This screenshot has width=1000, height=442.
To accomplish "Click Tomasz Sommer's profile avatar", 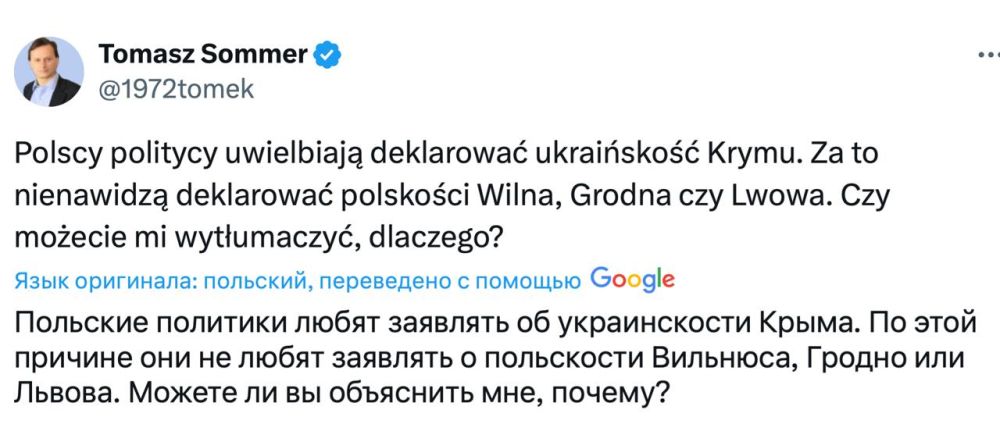I will click(50, 70).
